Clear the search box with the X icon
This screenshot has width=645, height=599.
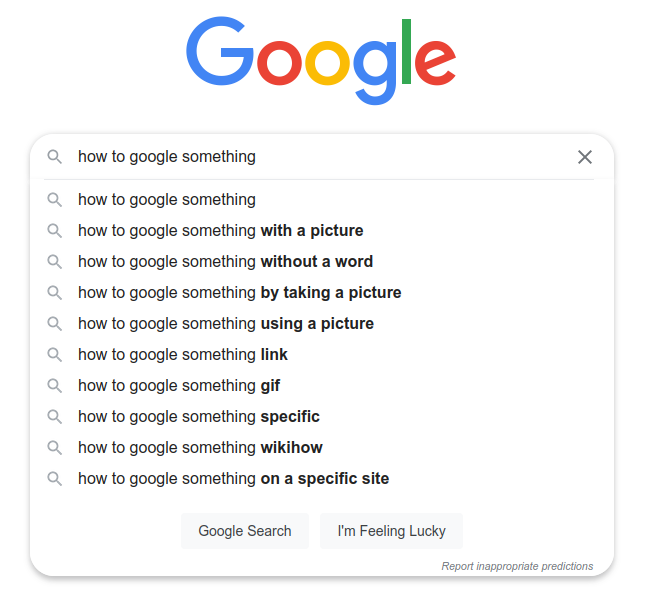coord(585,157)
